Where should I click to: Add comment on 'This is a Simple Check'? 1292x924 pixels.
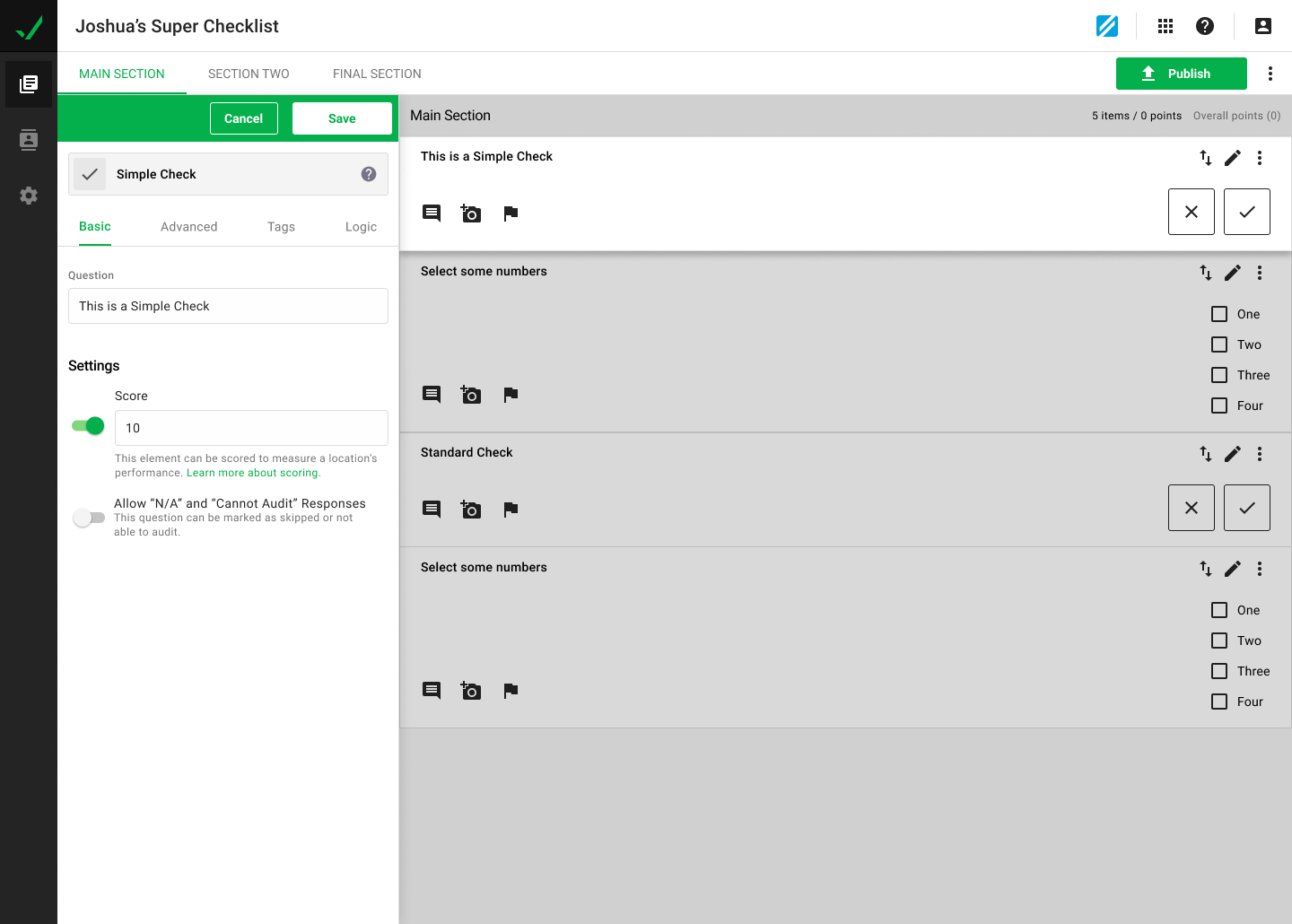coord(432,214)
